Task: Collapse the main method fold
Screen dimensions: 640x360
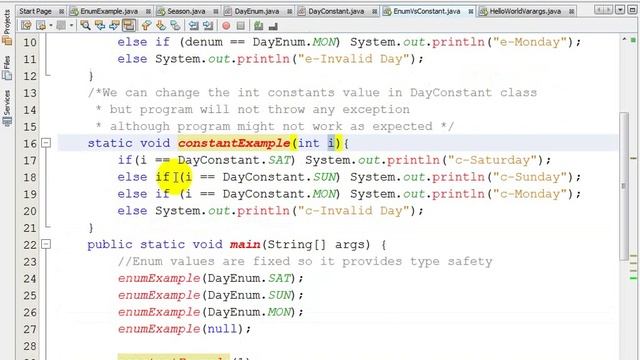Action: point(46,244)
